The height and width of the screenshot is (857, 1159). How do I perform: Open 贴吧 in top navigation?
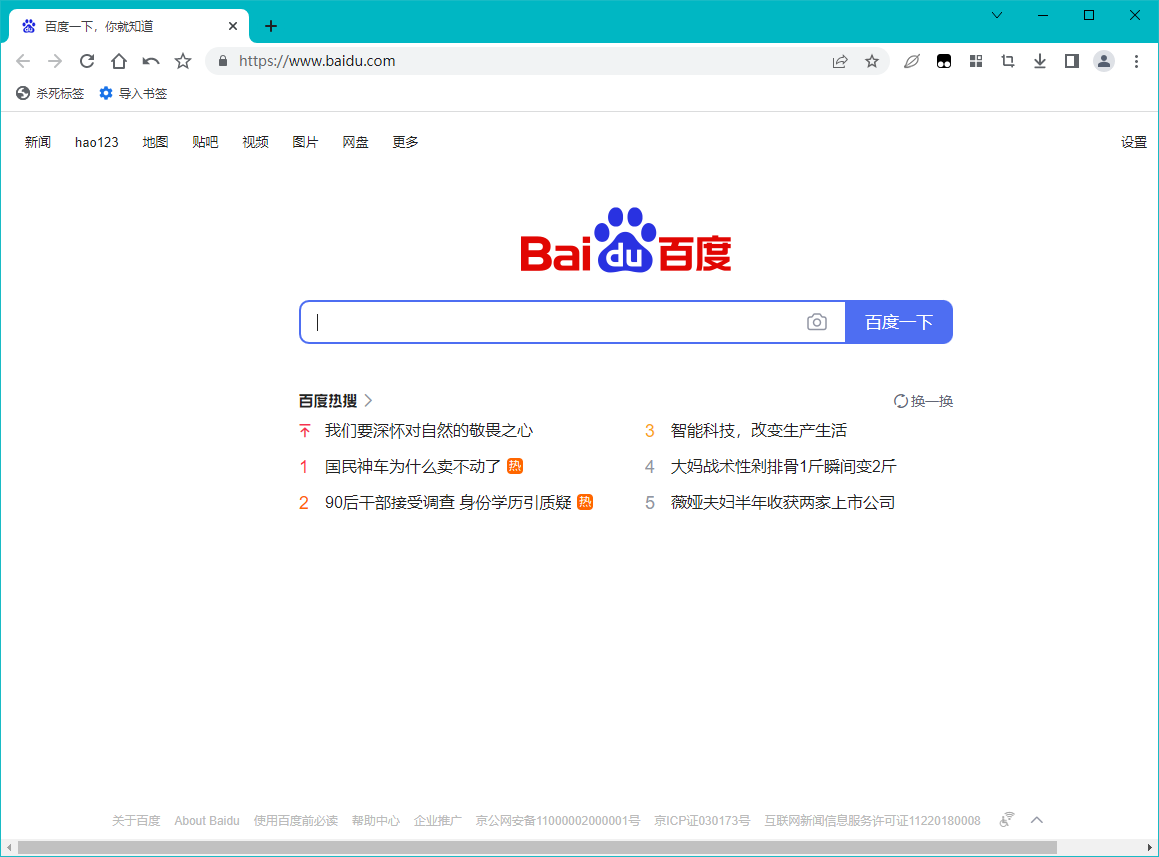tap(205, 142)
